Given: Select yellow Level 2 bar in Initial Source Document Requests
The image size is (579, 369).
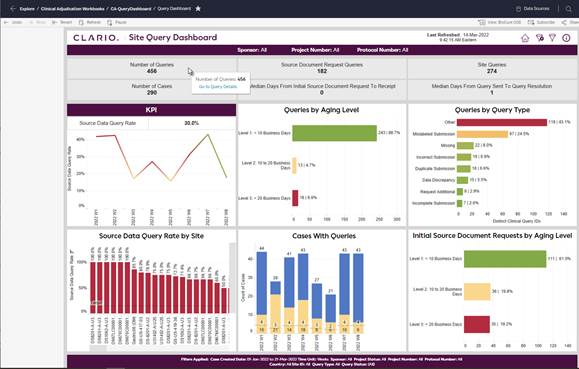Looking at the screenshot, I should [x=477, y=291].
